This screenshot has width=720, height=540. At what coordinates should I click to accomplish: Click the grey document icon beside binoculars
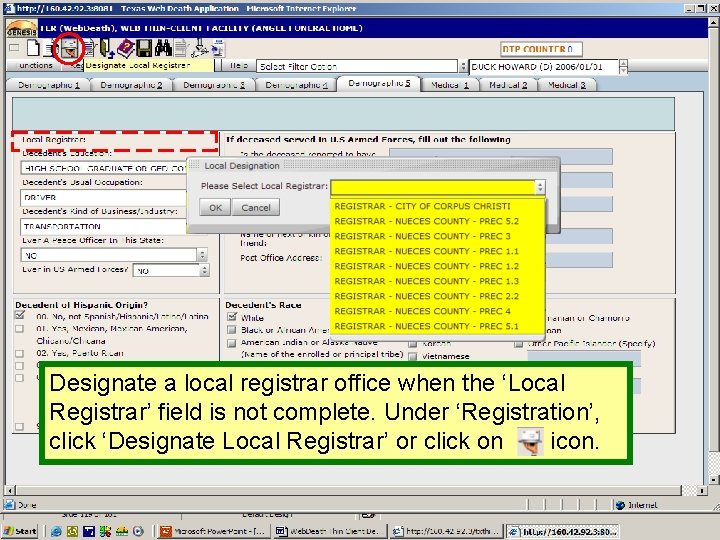pyautogui.click(x=181, y=48)
